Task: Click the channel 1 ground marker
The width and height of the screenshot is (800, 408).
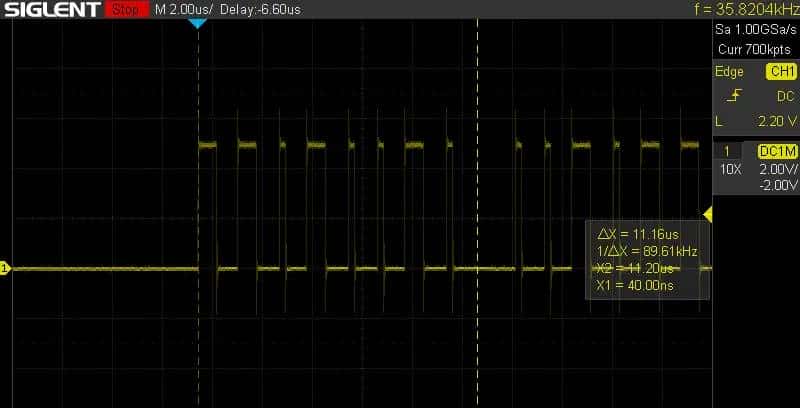Action: 5,268
